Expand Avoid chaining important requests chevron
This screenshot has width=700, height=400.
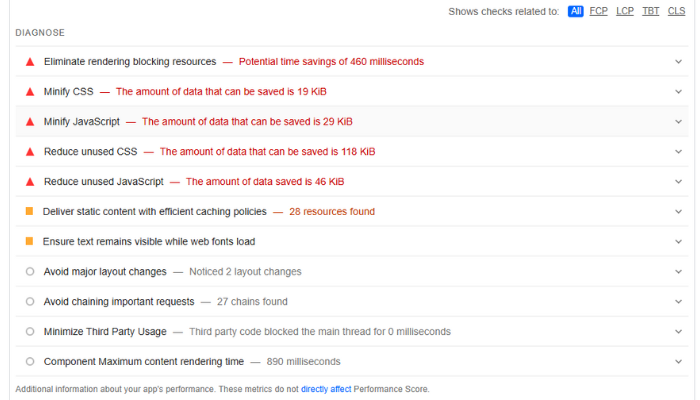click(679, 302)
